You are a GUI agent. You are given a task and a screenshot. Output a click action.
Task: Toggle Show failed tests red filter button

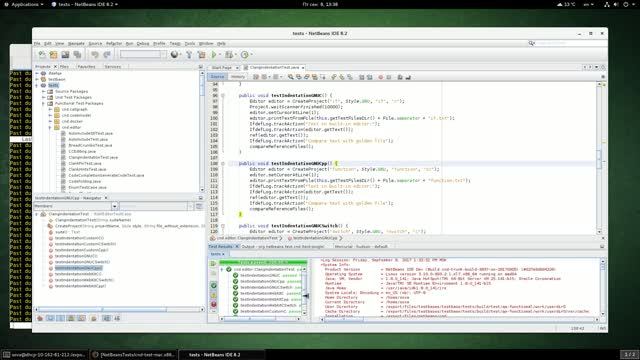coord(213,304)
